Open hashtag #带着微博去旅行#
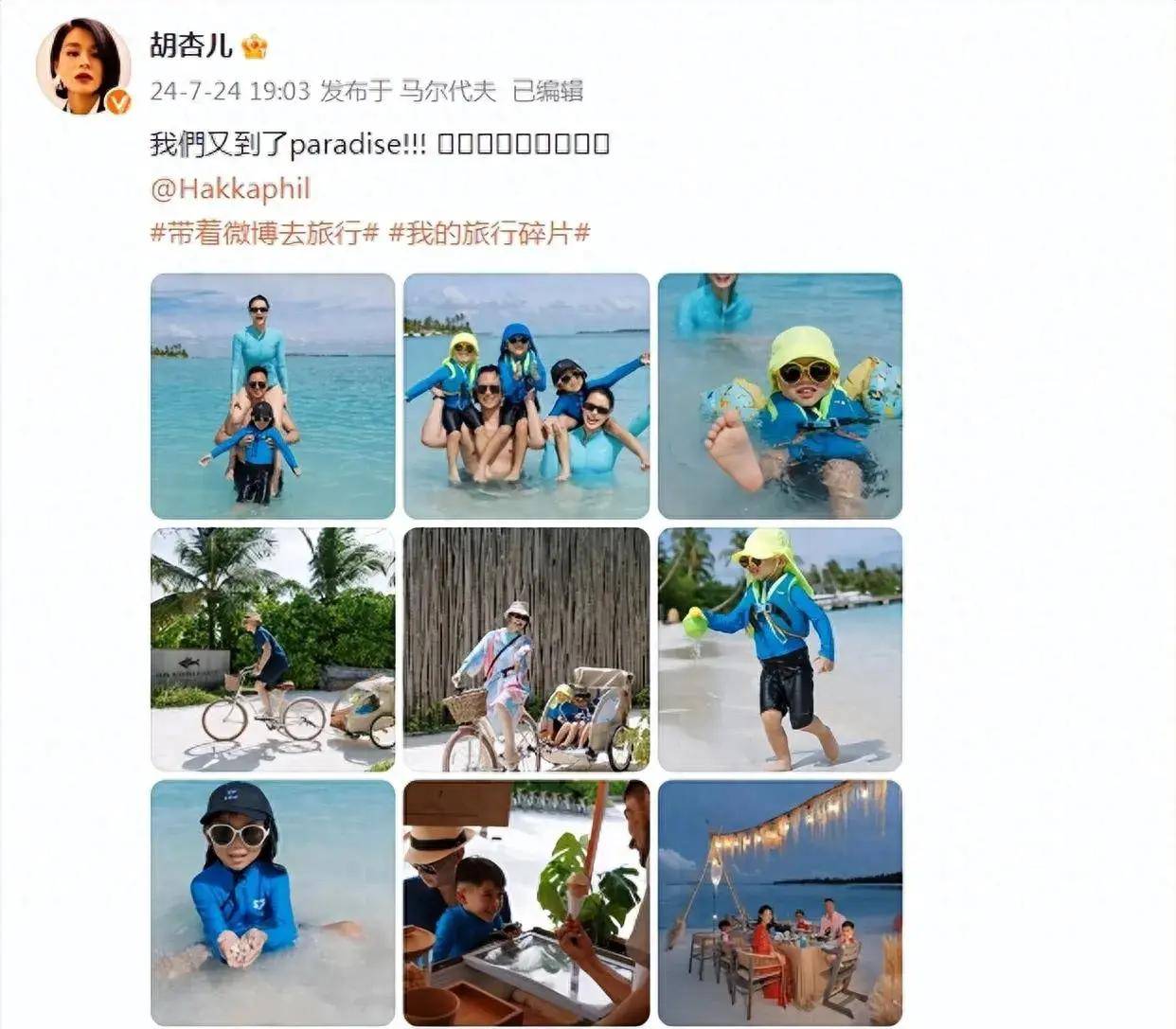This screenshot has width=1176, height=1029. click(x=265, y=233)
